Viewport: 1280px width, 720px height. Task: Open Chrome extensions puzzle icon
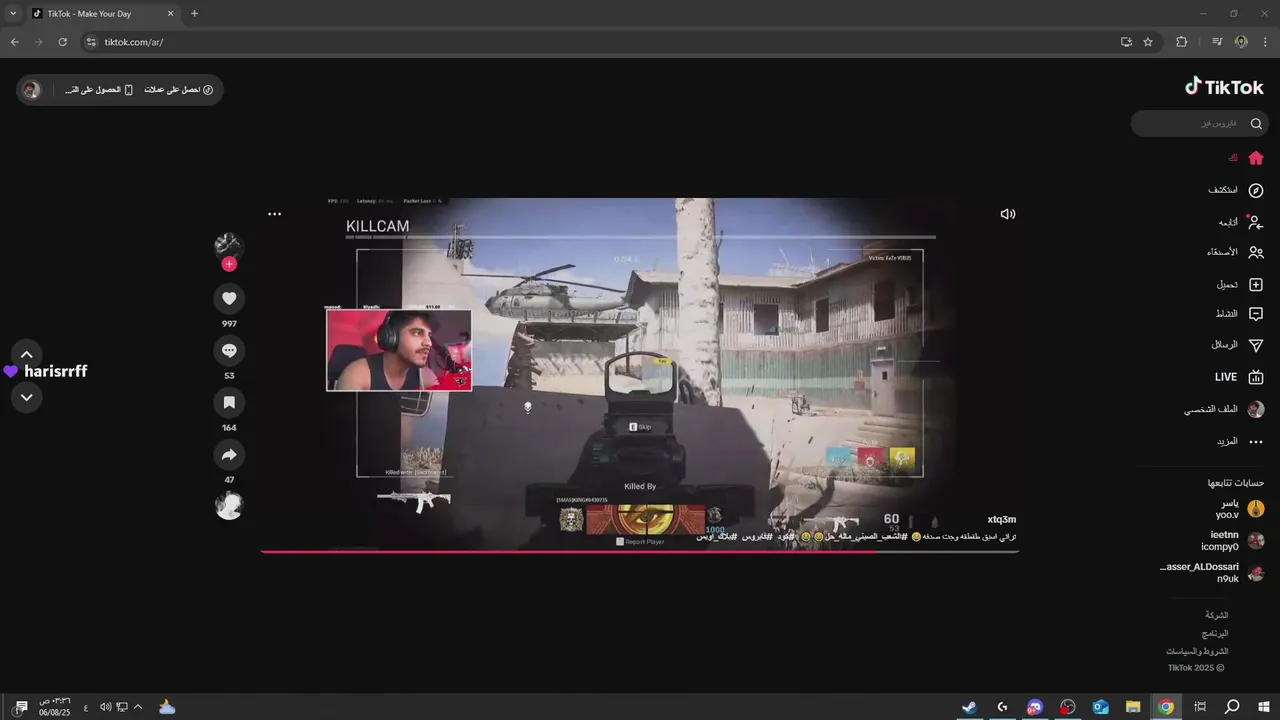(x=1181, y=42)
